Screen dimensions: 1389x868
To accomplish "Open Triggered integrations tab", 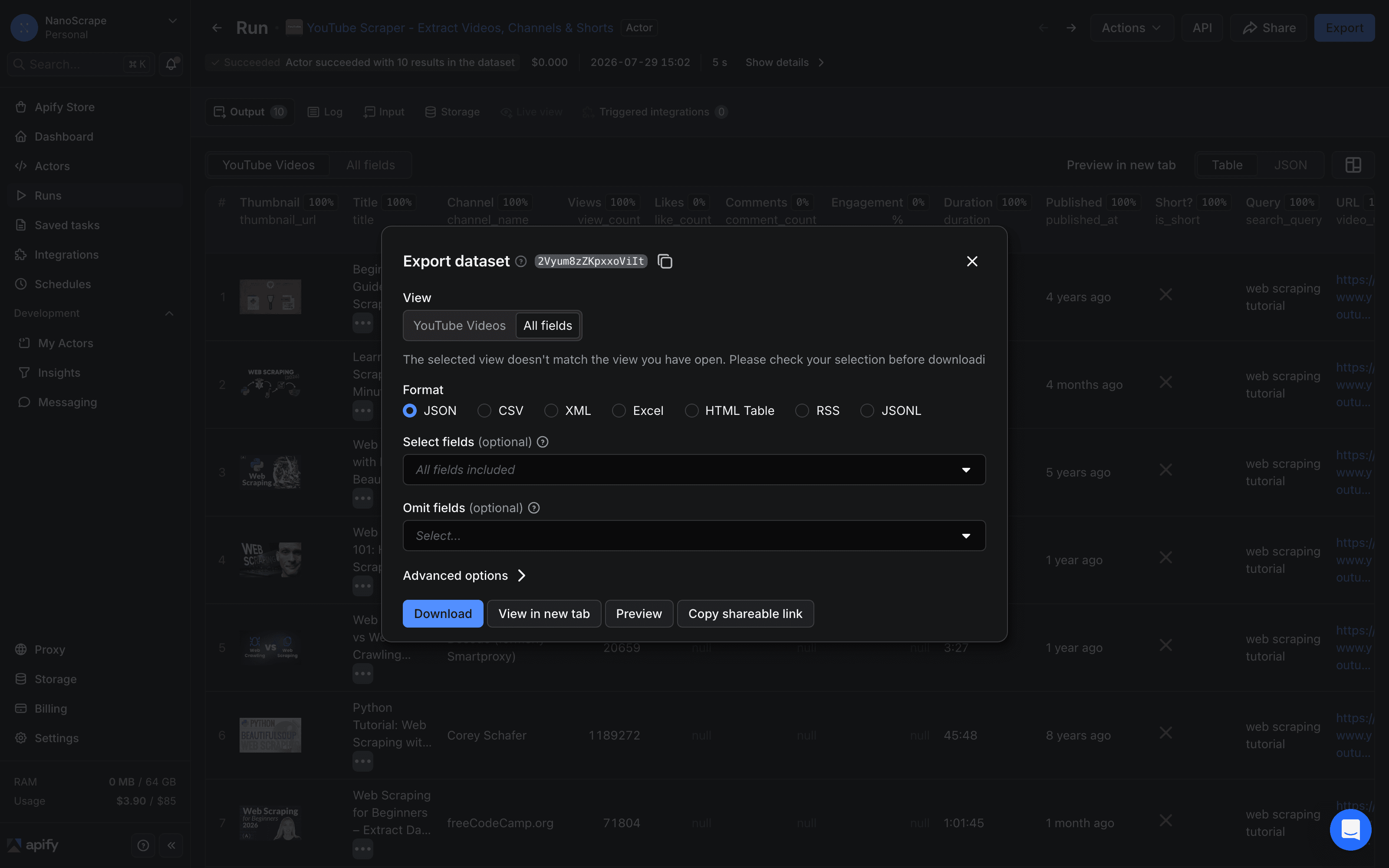I will click(x=655, y=112).
